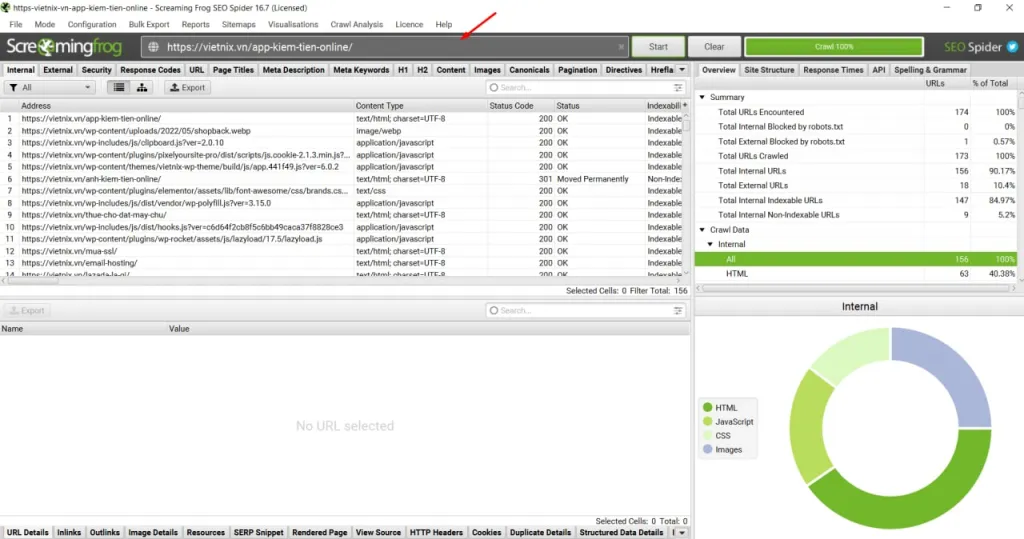Clear the URL field with the X icon
The image size is (1024, 539).
[621, 47]
